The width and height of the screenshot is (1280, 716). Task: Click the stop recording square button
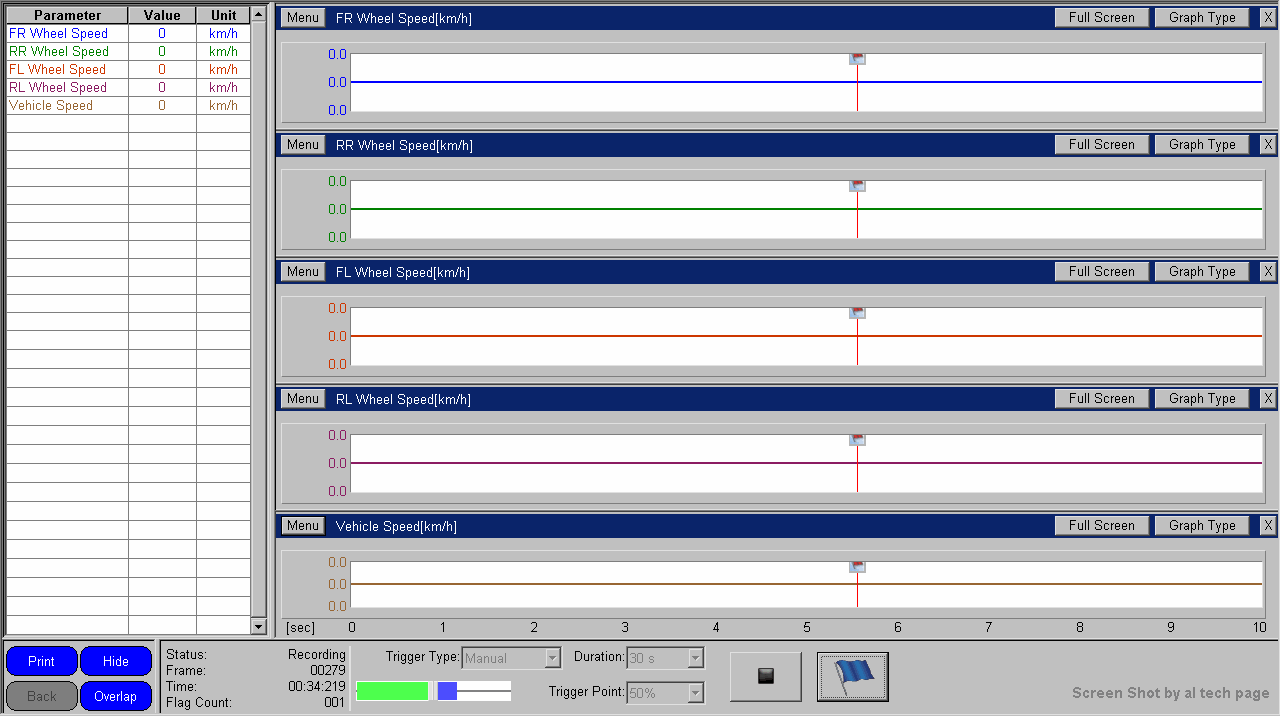click(x=766, y=677)
